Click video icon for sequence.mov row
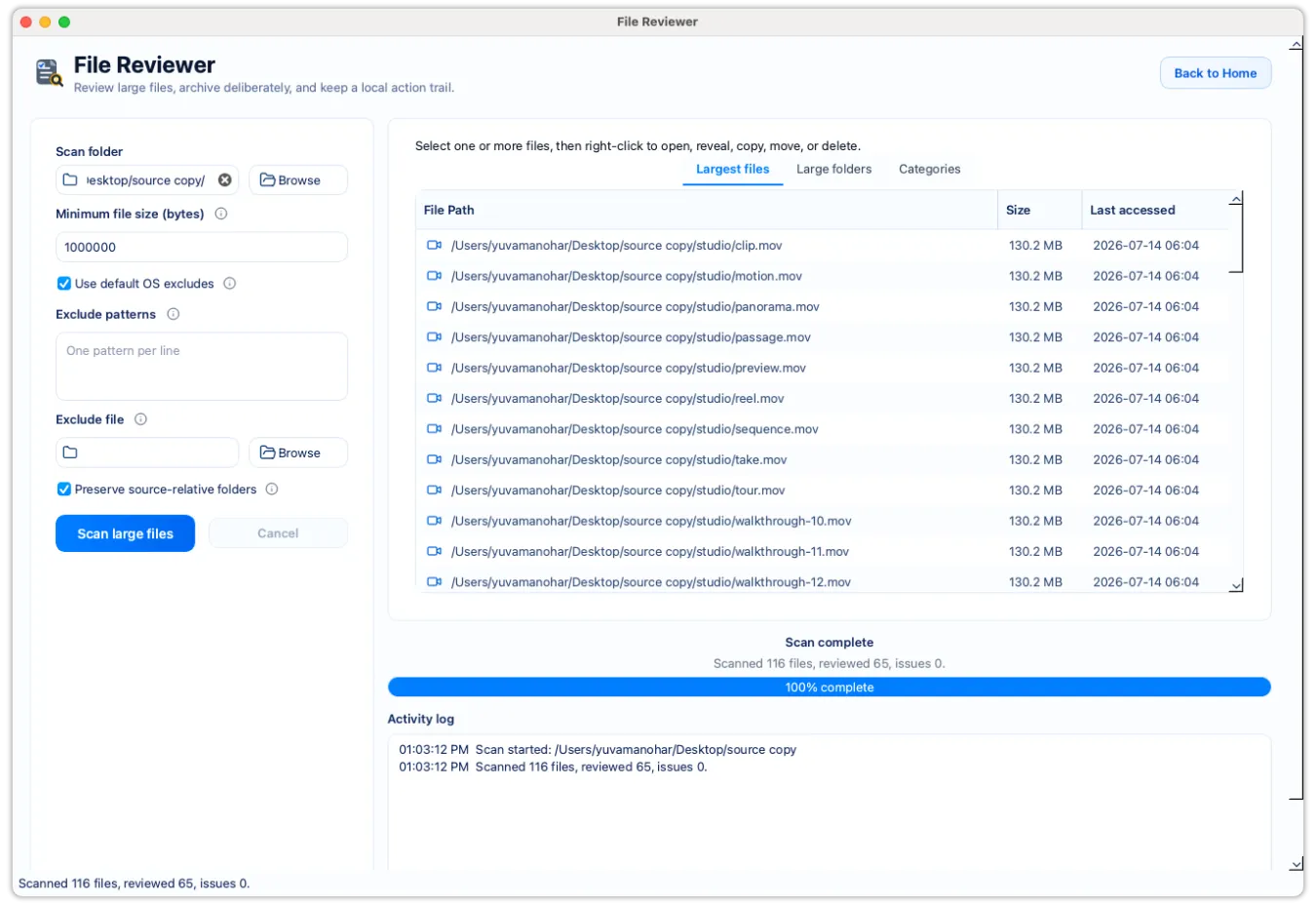This screenshot has width=1316, height=905. click(435, 429)
